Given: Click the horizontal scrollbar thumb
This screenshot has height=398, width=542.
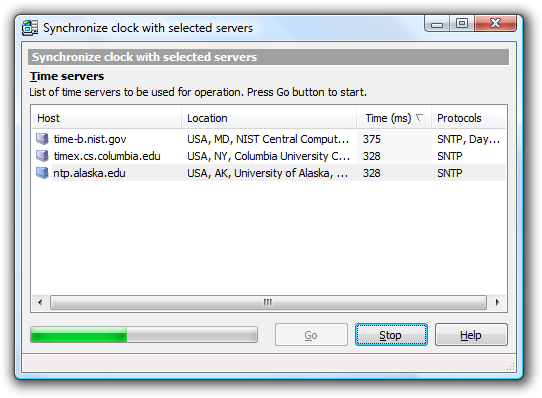Looking at the screenshot, I should coord(268,303).
